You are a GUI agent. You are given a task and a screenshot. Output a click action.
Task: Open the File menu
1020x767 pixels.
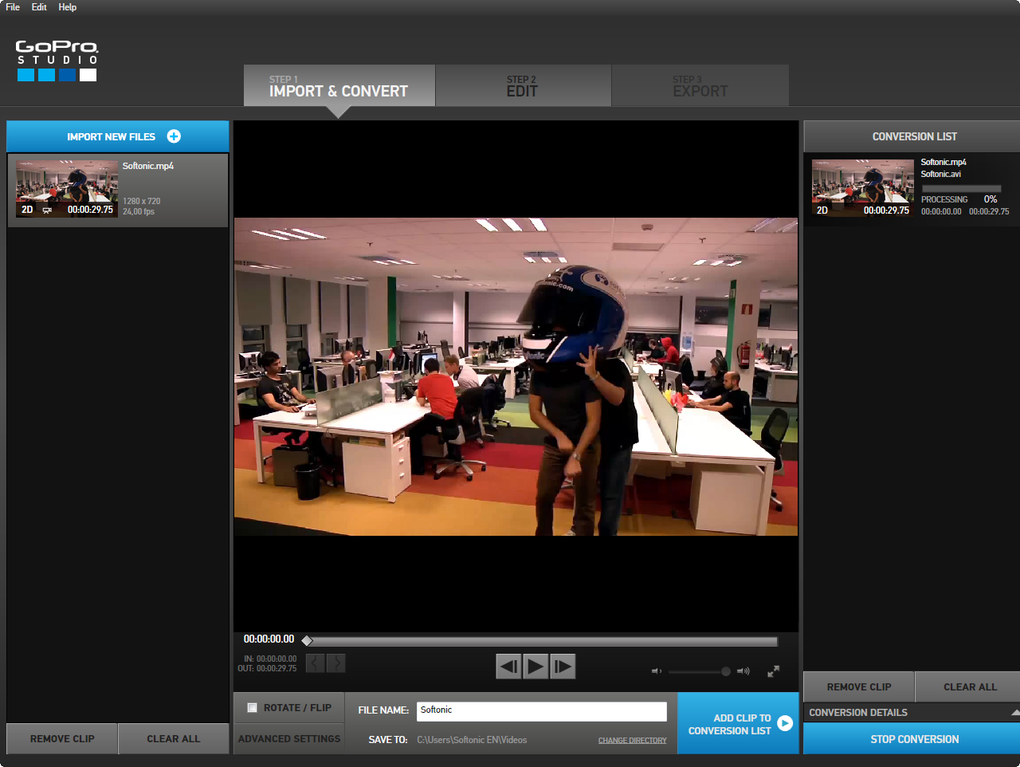click(x=13, y=7)
